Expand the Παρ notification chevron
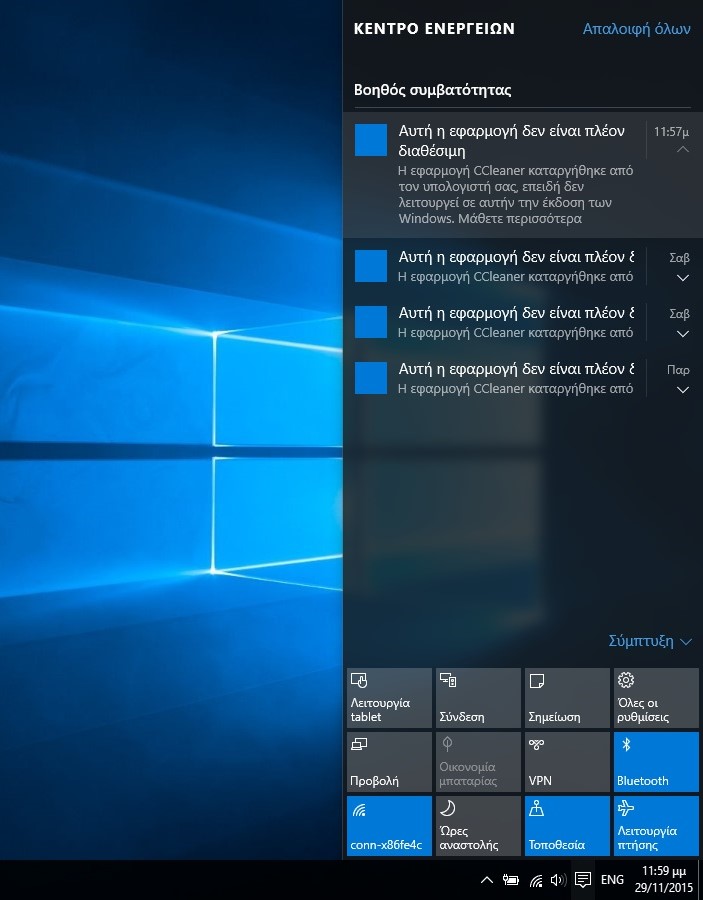The width and height of the screenshot is (703, 900). (682, 390)
